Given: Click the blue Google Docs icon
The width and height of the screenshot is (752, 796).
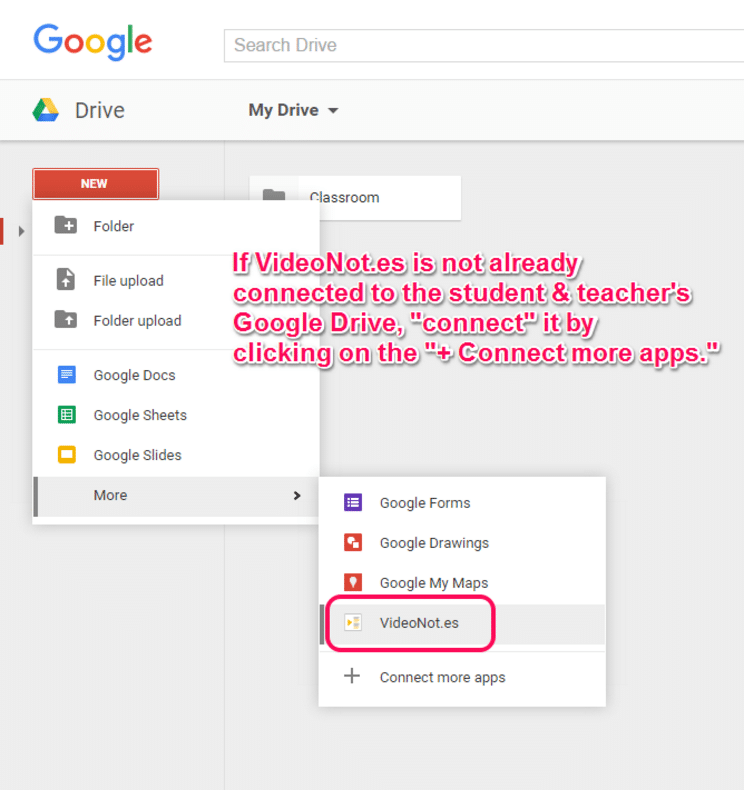Looking at the screenshot, I should tap(66, 375).
